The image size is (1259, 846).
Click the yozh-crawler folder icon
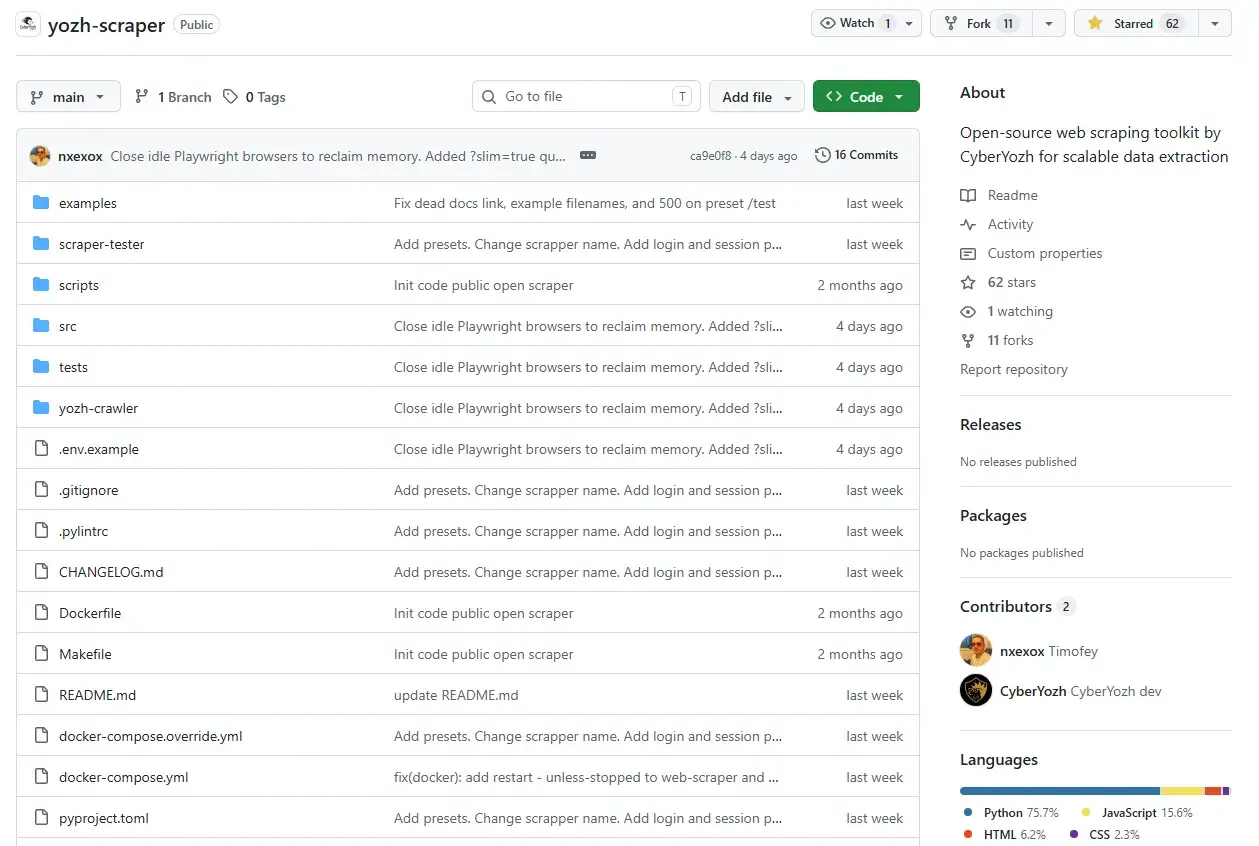click(x=41, y=408)
